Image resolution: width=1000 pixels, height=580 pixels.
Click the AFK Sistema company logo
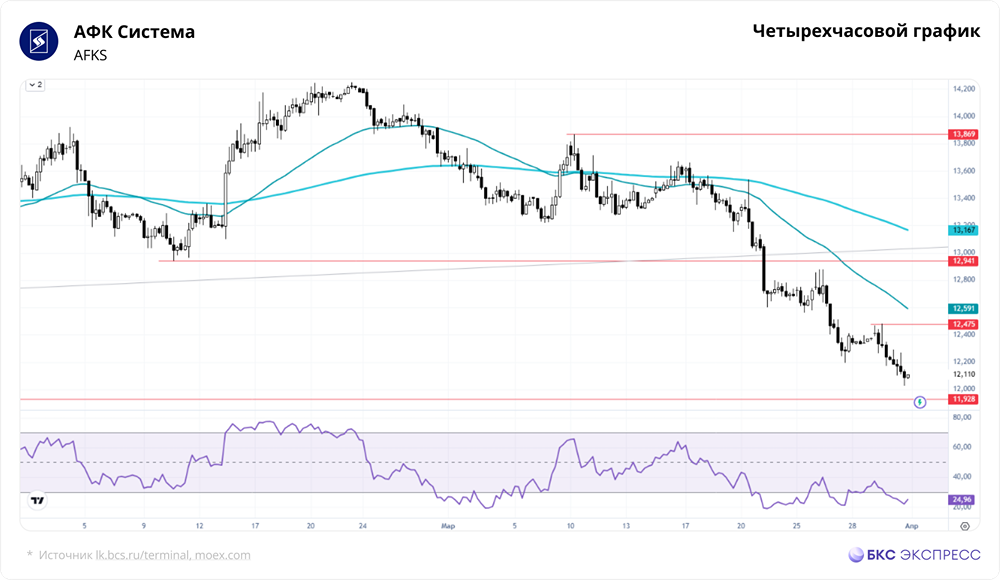39,41
